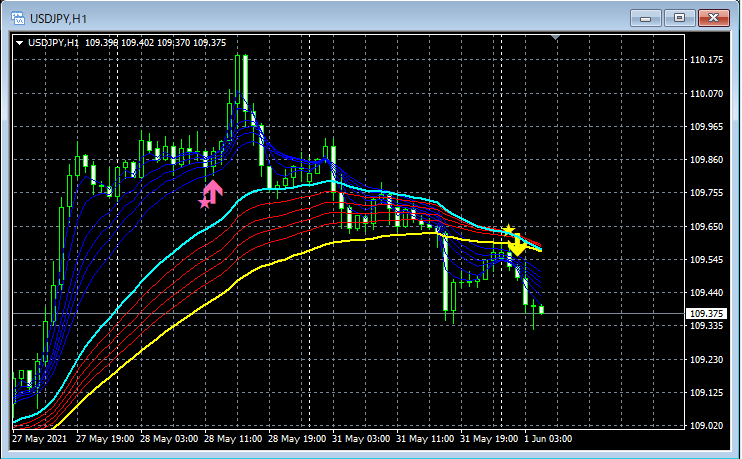Click the 109.335 price scale label
Viewport: 742px width, 459px height.
706,326
